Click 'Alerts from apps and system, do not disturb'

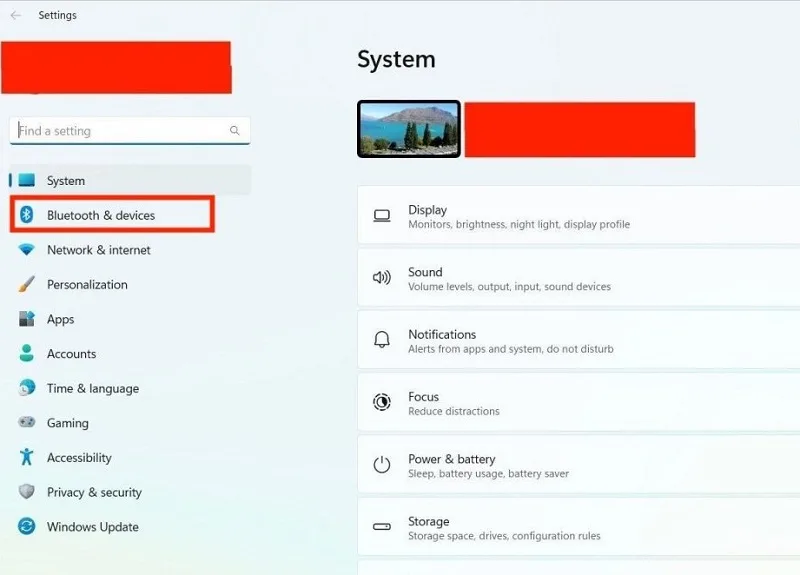(511, 349)
